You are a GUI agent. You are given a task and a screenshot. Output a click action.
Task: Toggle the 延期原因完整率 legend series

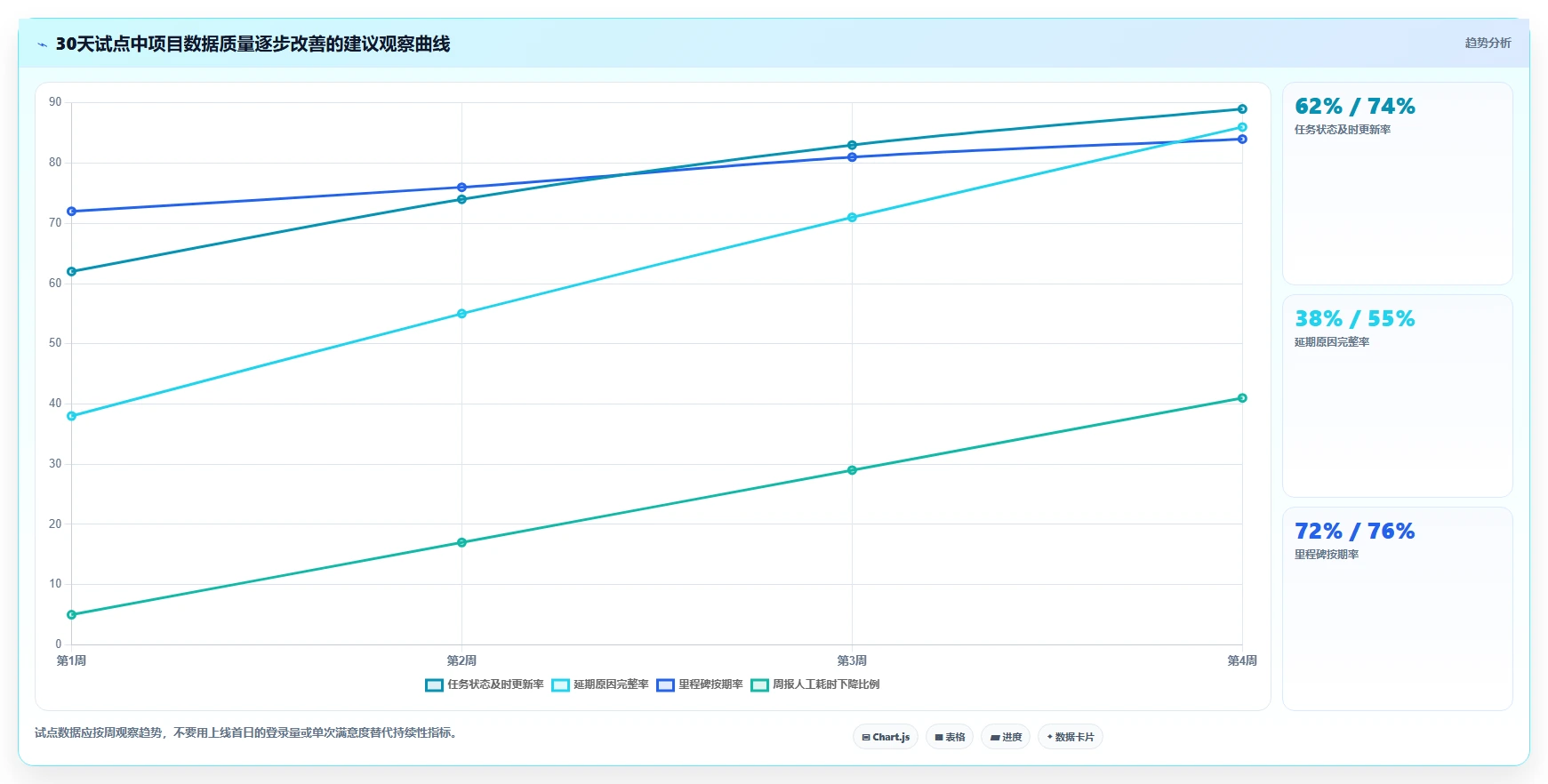[x=600, y=684]
